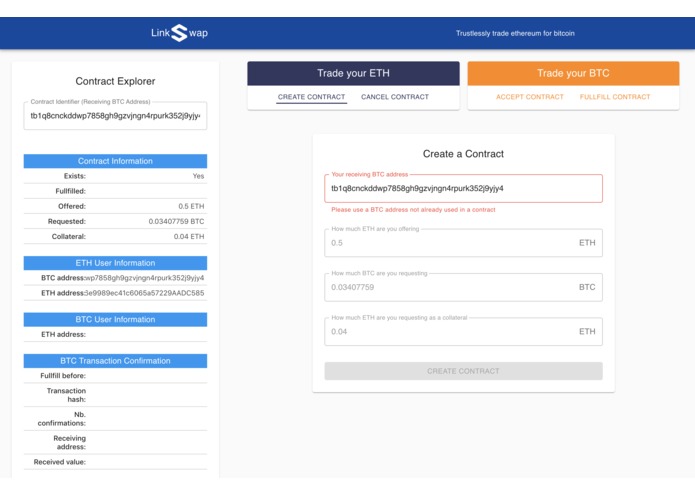Open the Accept Contract tab
Screen dimensions: 695x494
coord(530,97)
